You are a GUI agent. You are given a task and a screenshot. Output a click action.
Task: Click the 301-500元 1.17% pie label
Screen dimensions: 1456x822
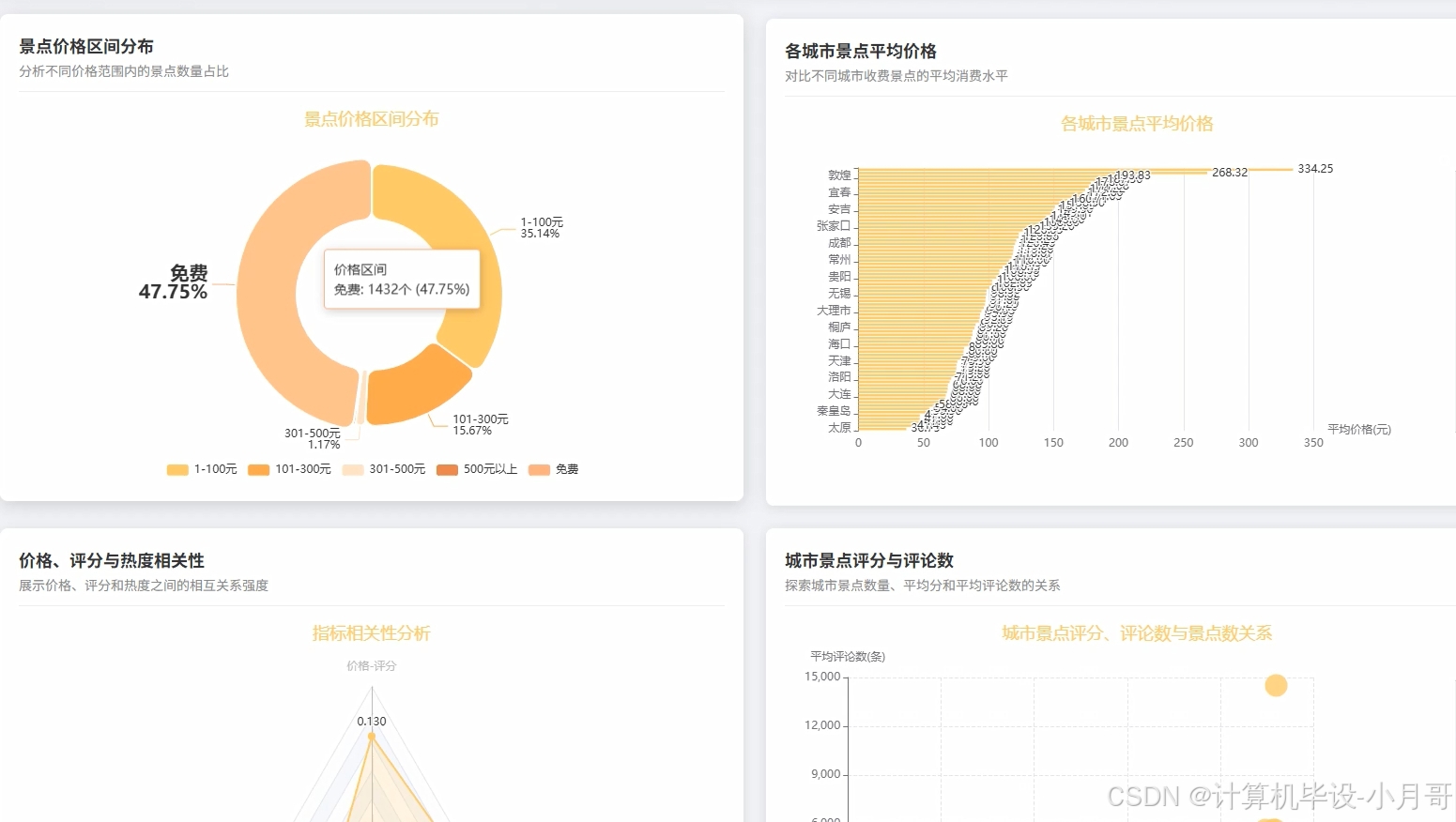(x=313, y=439)
